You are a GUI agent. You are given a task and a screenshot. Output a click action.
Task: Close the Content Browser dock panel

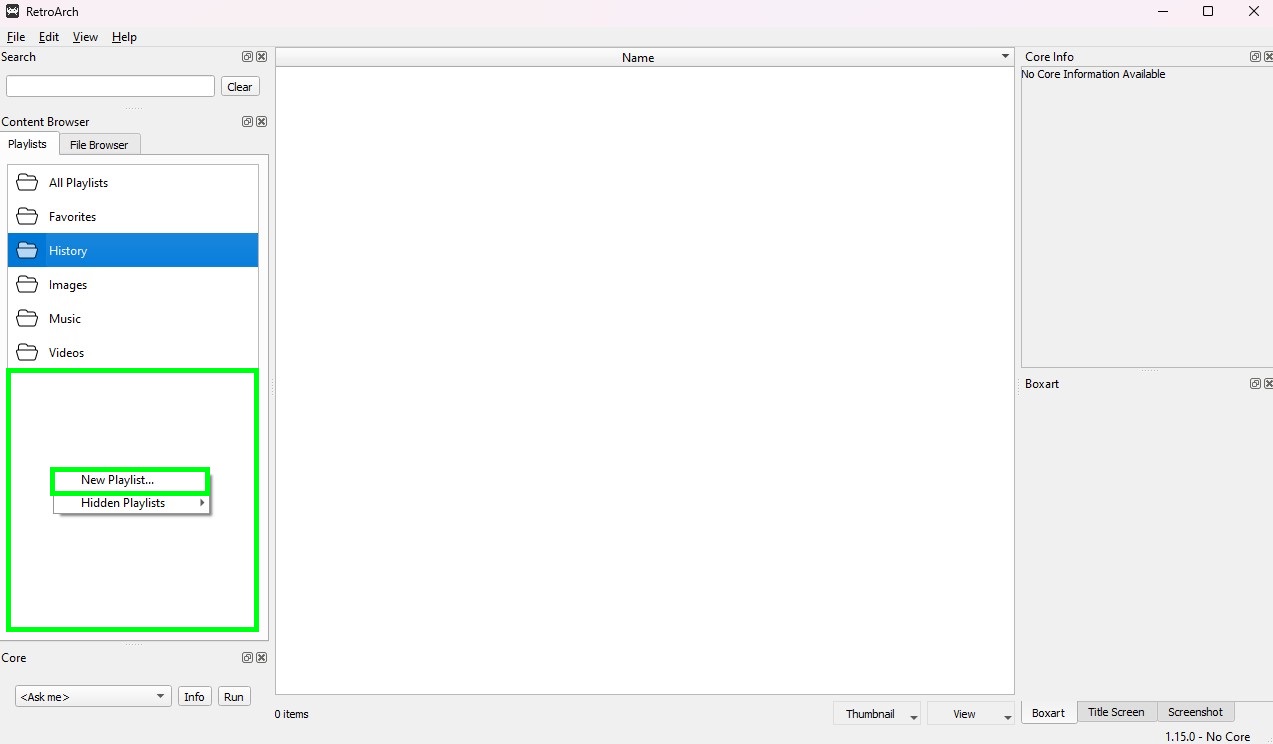(262, 122)
